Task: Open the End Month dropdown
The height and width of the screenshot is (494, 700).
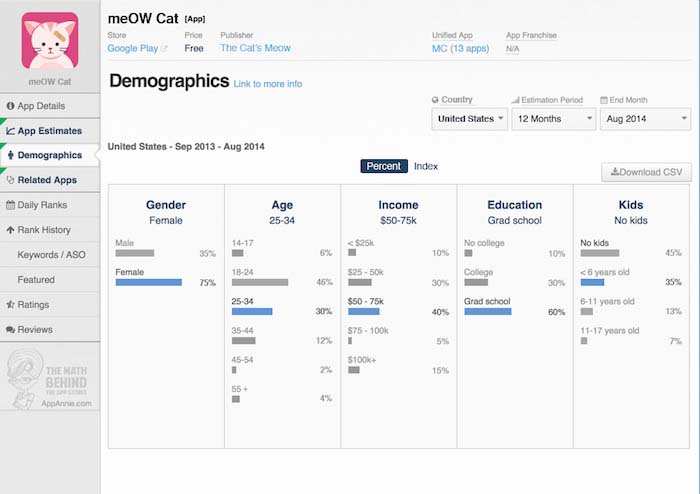Action: 644,119
